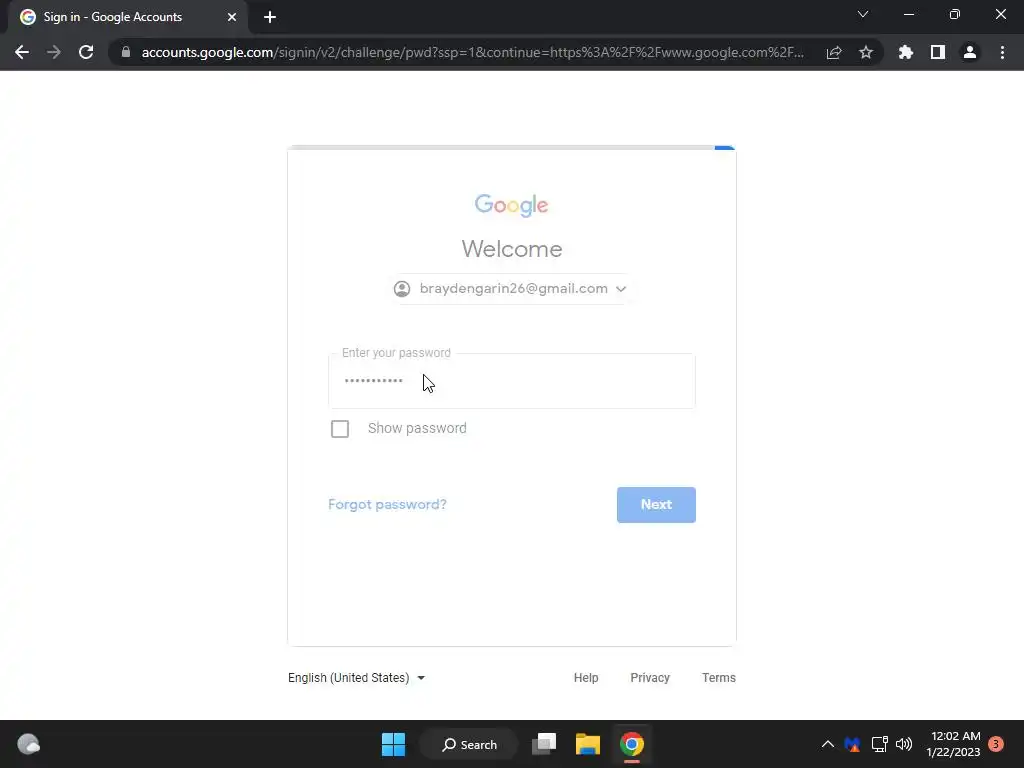Click the Google logo on the card

click(x=511, y=205)
